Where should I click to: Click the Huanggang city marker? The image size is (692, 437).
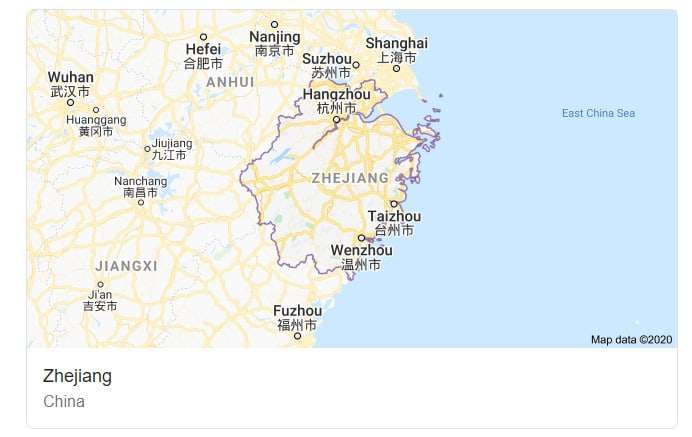pyautogui.click(x=96, y=110)
